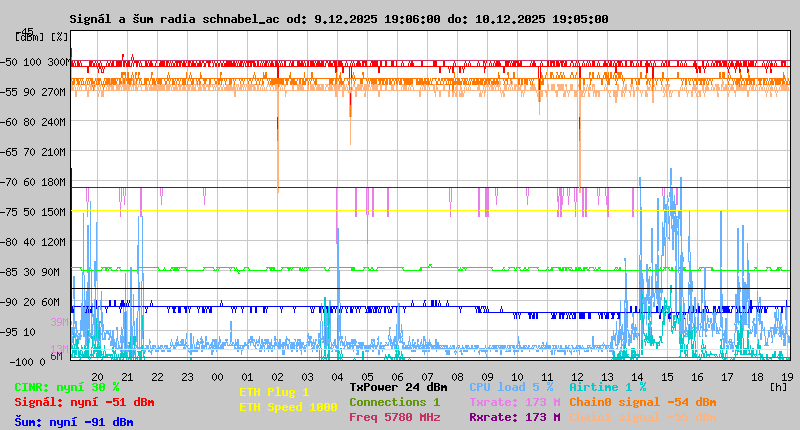Image resolution: width=800 pixels, height=430 pixels.
Task: Click hour '02' on the time axis
Action: 278,377
